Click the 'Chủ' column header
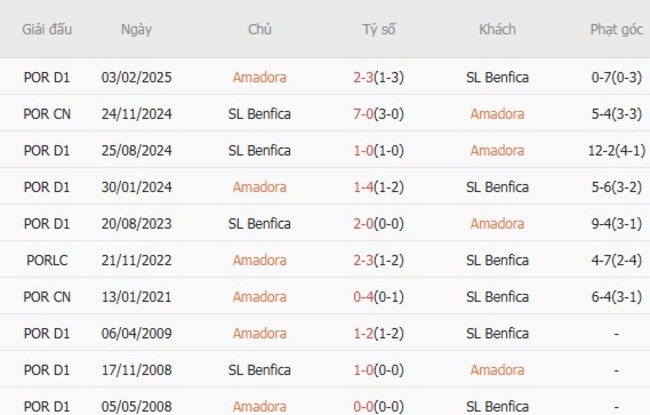 coord(260,29)
